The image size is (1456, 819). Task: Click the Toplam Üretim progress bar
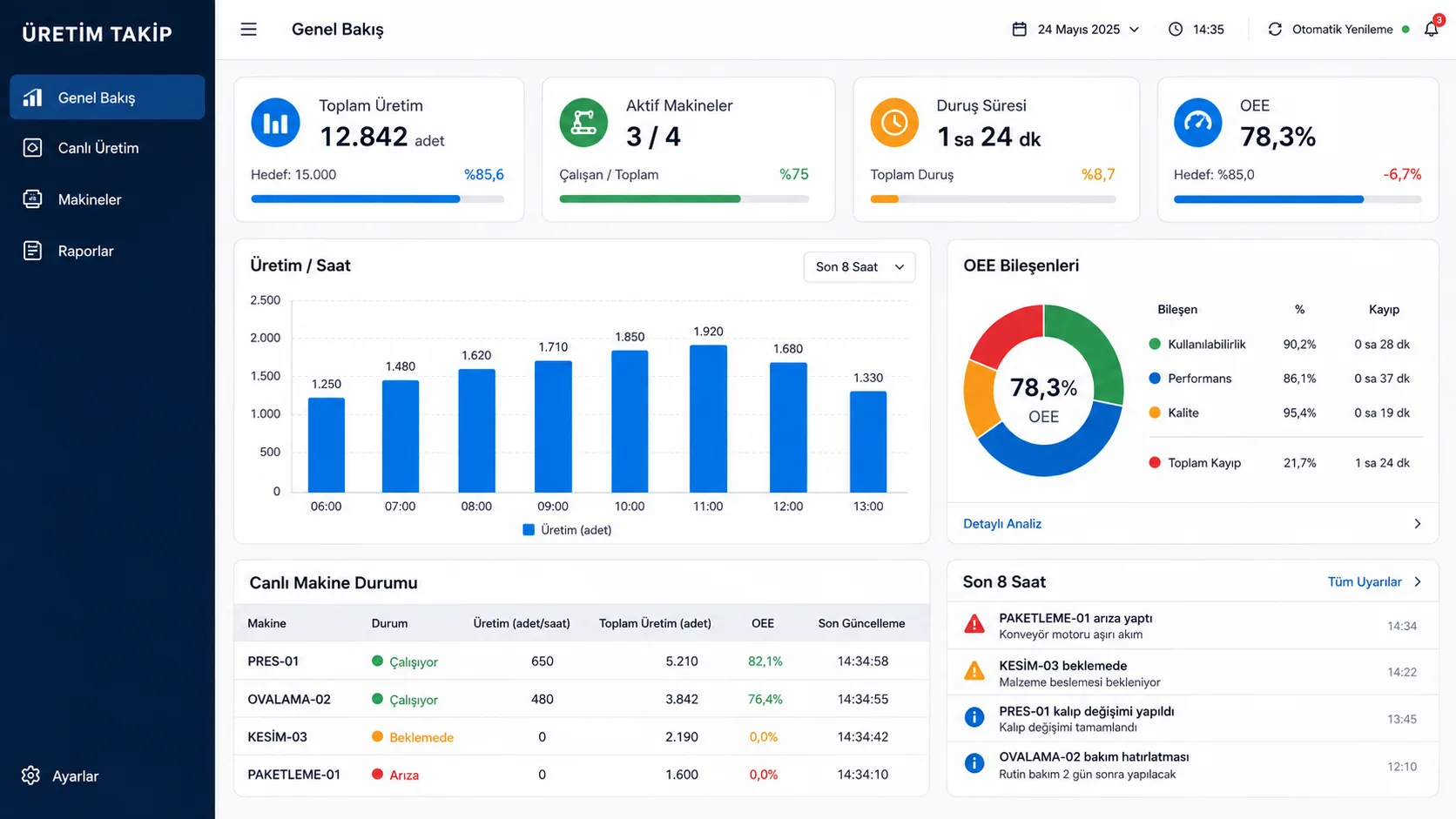click(x=377, y=199)
